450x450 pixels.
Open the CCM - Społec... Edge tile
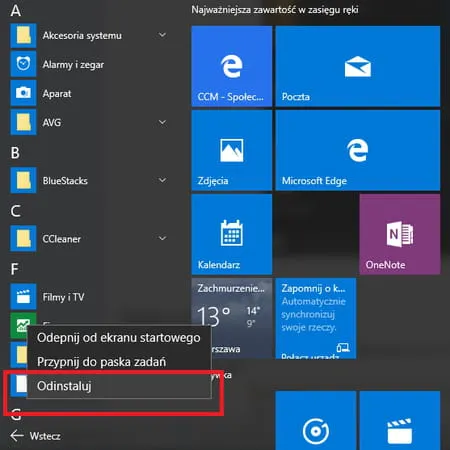pos(232,66)
